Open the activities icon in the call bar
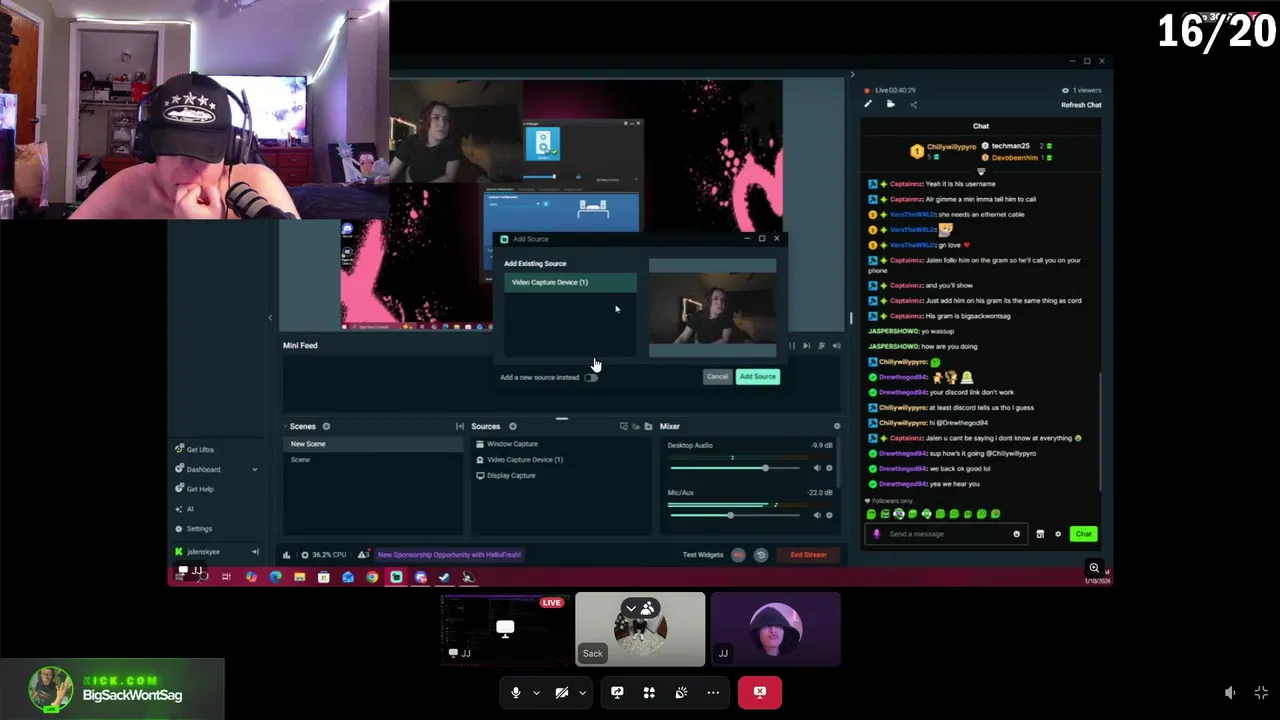Viewport: 1280px width, 720px height. pyautogui.click(x=649, y=692)
